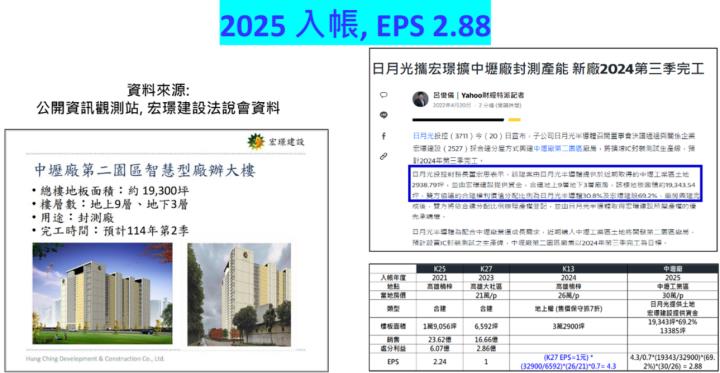Screen dimensions: 720x373
Task: Select the K13 column header
Action: 568,268
